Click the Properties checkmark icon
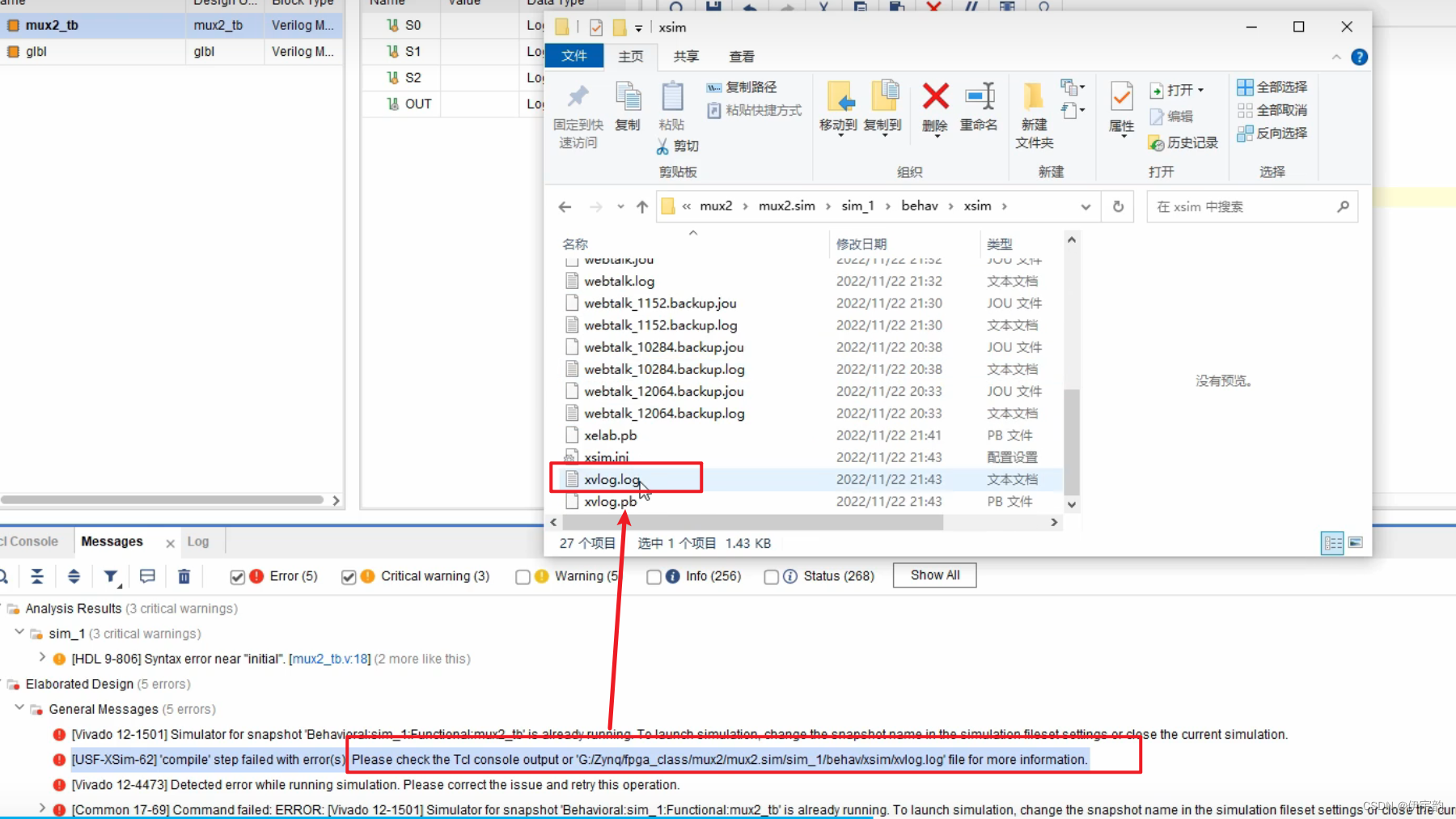This screenshot has height=819, width=1456. pyautogui.click(x=1121, y=96)
